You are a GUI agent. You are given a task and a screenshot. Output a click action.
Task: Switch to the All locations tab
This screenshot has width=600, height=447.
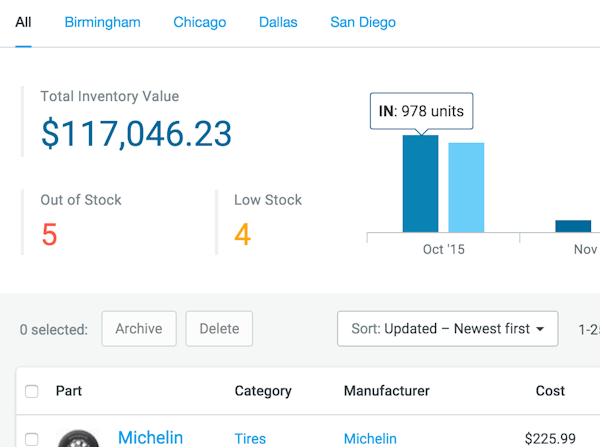tap(23, 22)
